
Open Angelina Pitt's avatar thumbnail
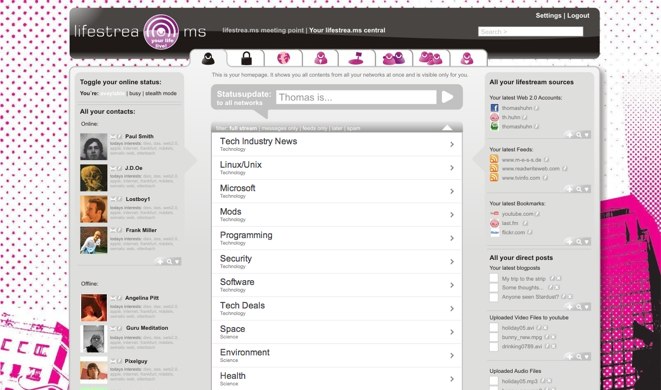[x=94, y=308]
